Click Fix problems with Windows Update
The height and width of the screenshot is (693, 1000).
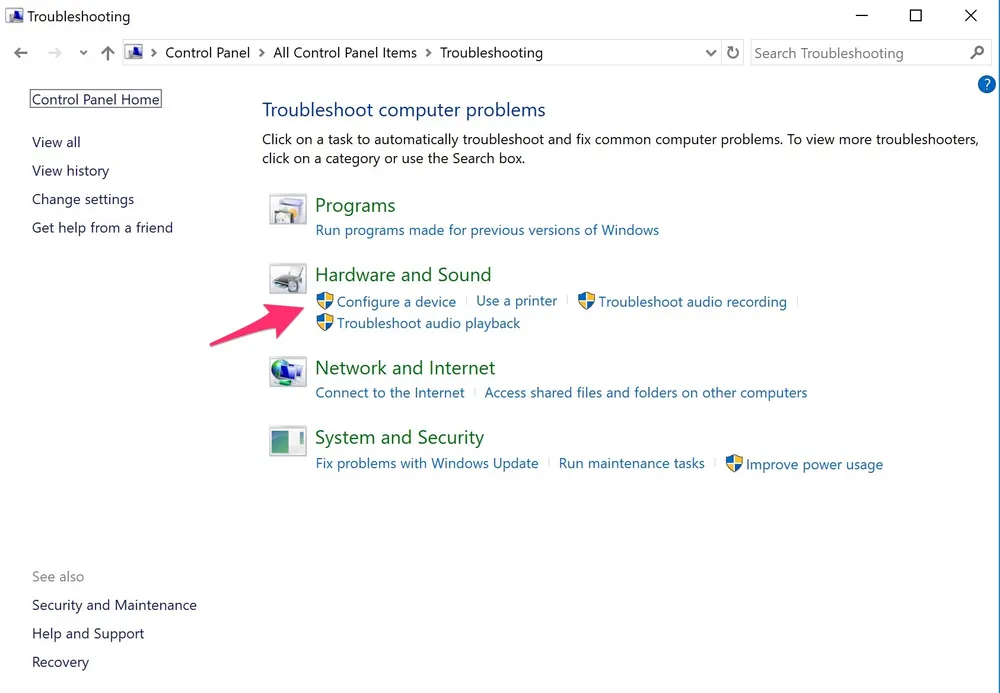click(x=427, y=464)
